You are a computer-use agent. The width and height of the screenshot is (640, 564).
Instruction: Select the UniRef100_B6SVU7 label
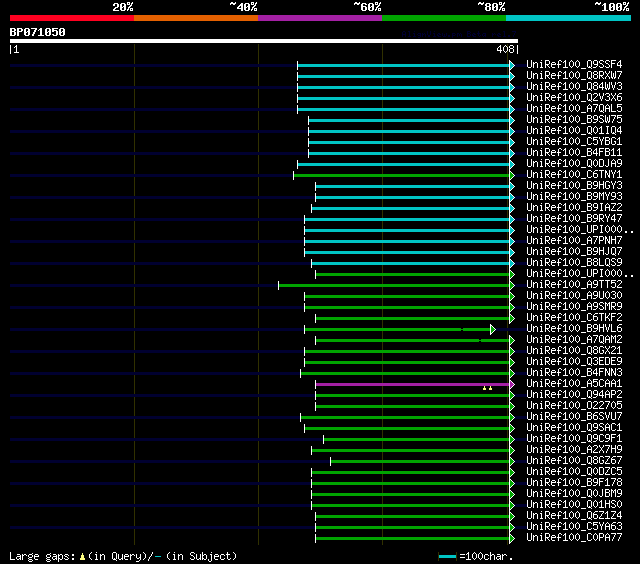574,417
